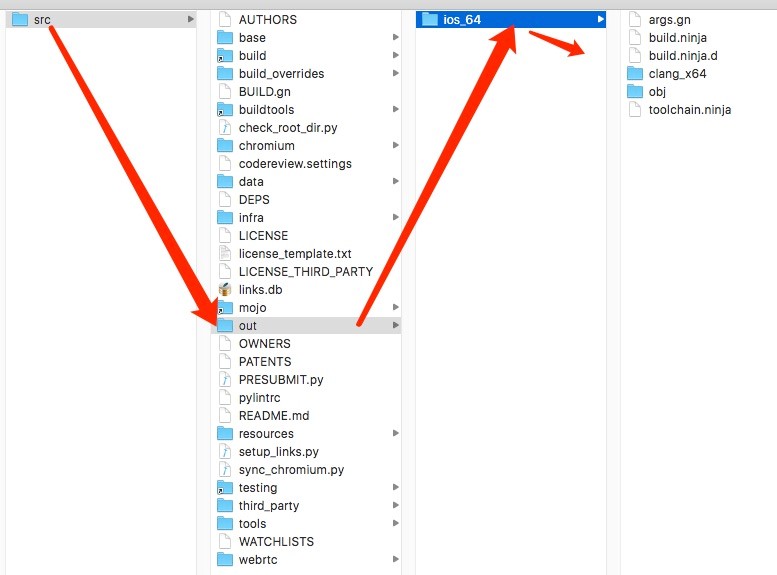Click the clang_x64 folder icon
This screenshot has height=575, width=777.
point(635,73)
